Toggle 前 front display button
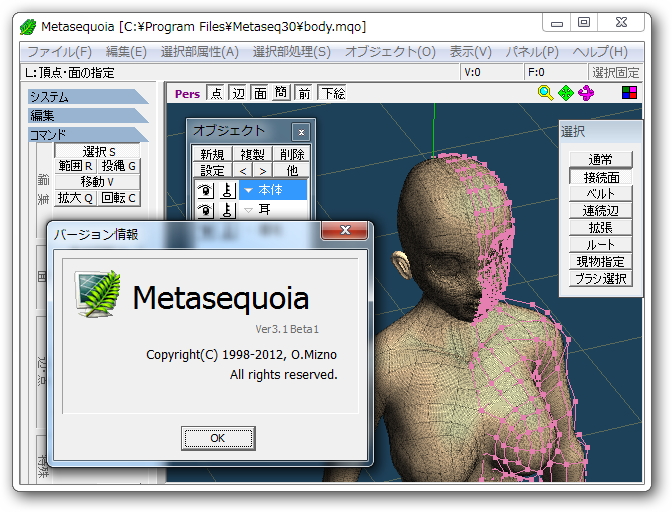This screenshot has height=512, width=672. pyautogui.click(x=304, y=93)
